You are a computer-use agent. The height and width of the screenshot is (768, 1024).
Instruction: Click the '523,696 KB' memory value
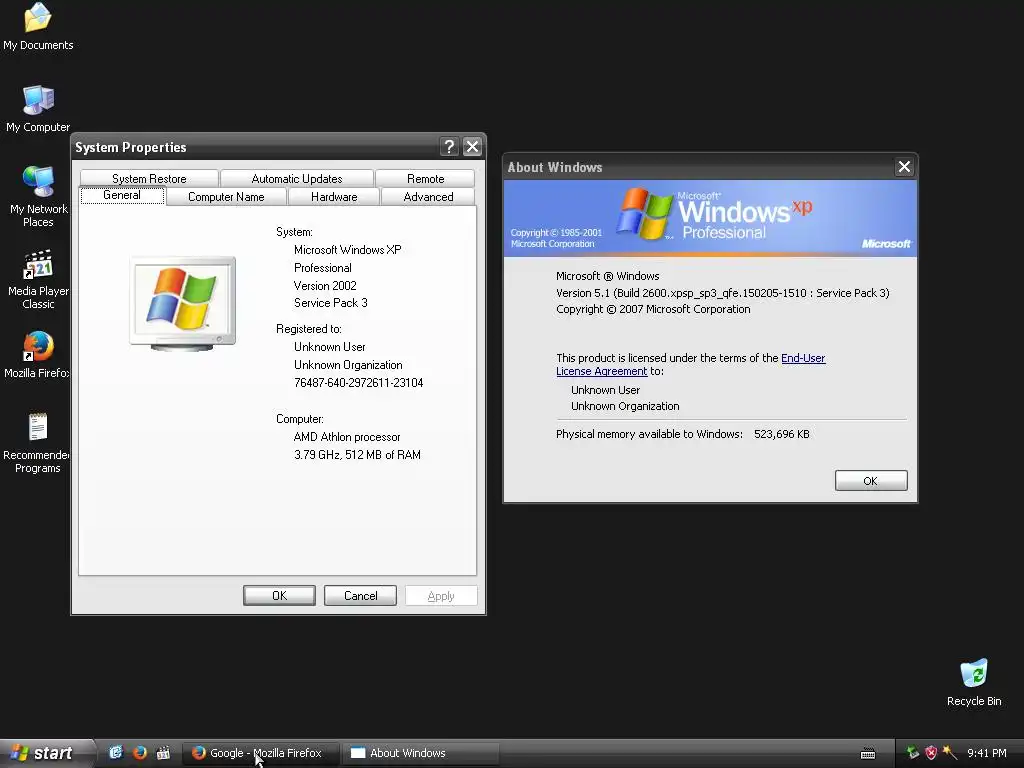[782, 434]
